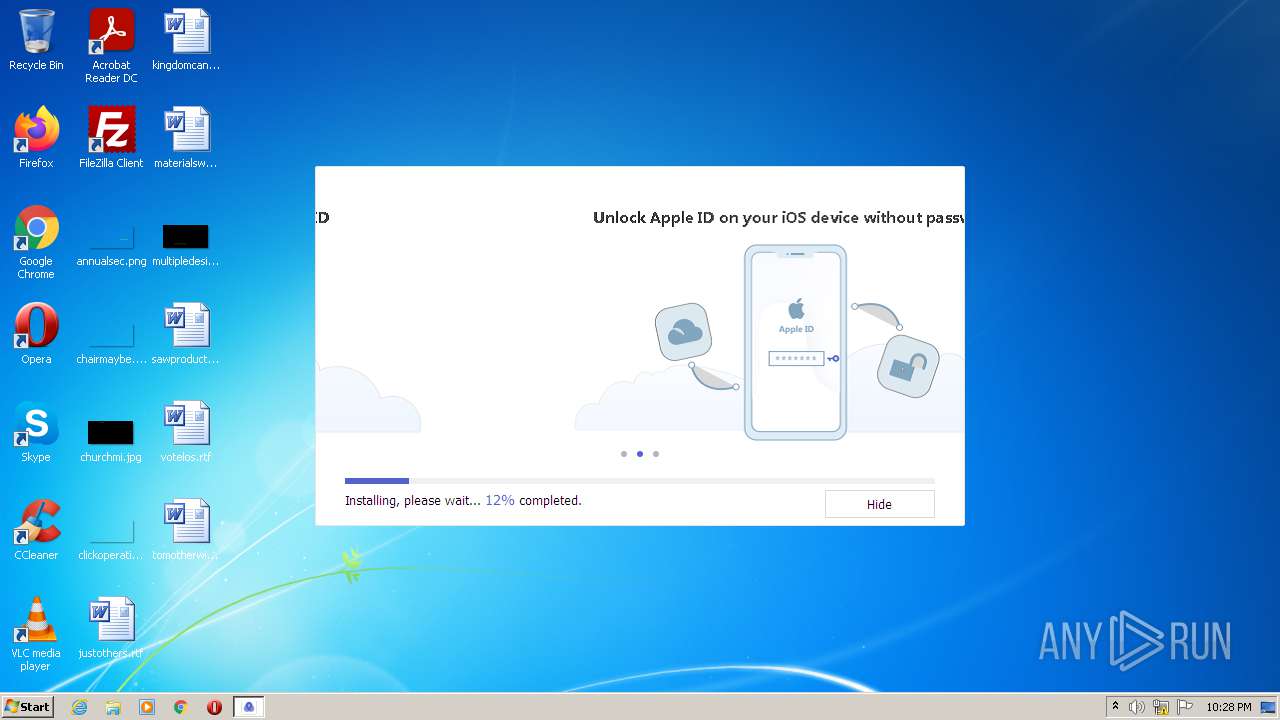Open the Recycle Bin desktop icon
Image resolution: width=1280 pixels, height=720 pixels.
pos(36,40)
